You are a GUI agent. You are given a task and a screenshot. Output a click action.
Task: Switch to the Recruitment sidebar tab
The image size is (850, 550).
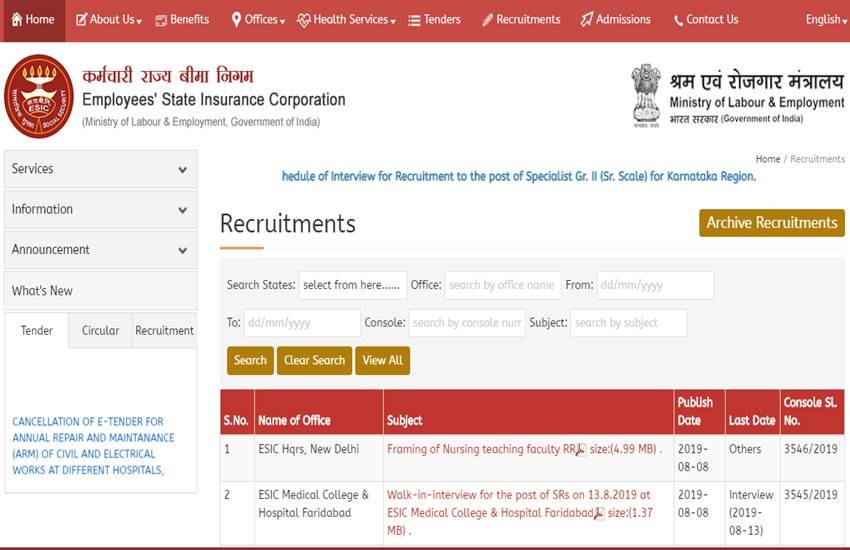tap(164, 331)
